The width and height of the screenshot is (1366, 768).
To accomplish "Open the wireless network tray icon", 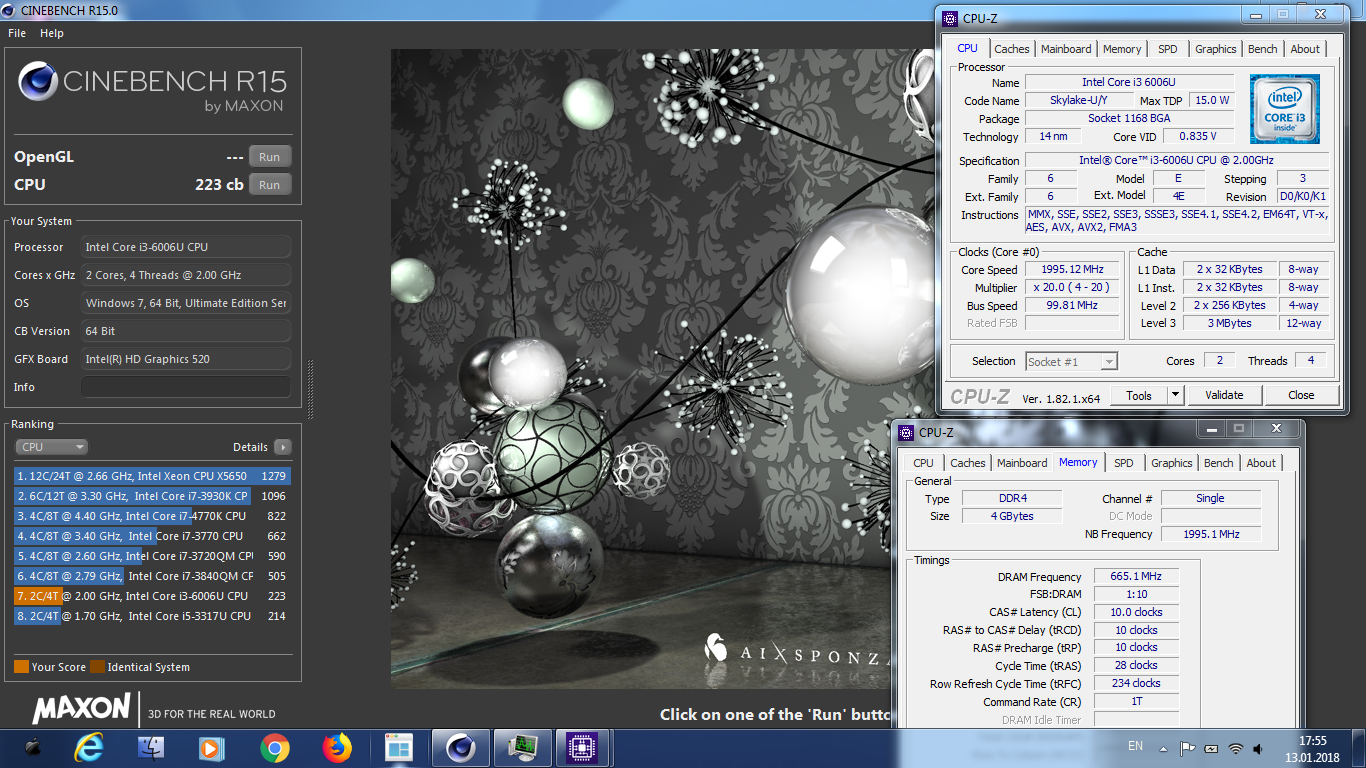I will coord(1236,748).
